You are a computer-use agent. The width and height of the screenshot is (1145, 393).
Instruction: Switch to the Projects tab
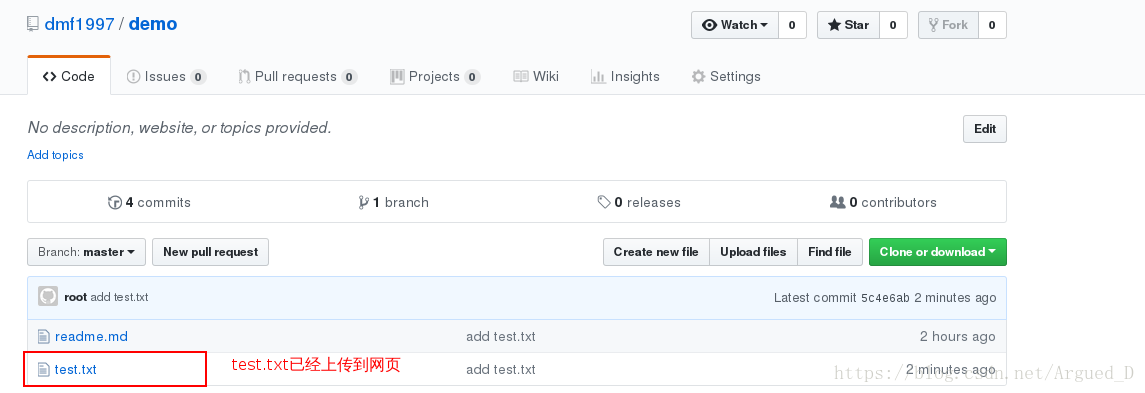(x=434, y=76)
